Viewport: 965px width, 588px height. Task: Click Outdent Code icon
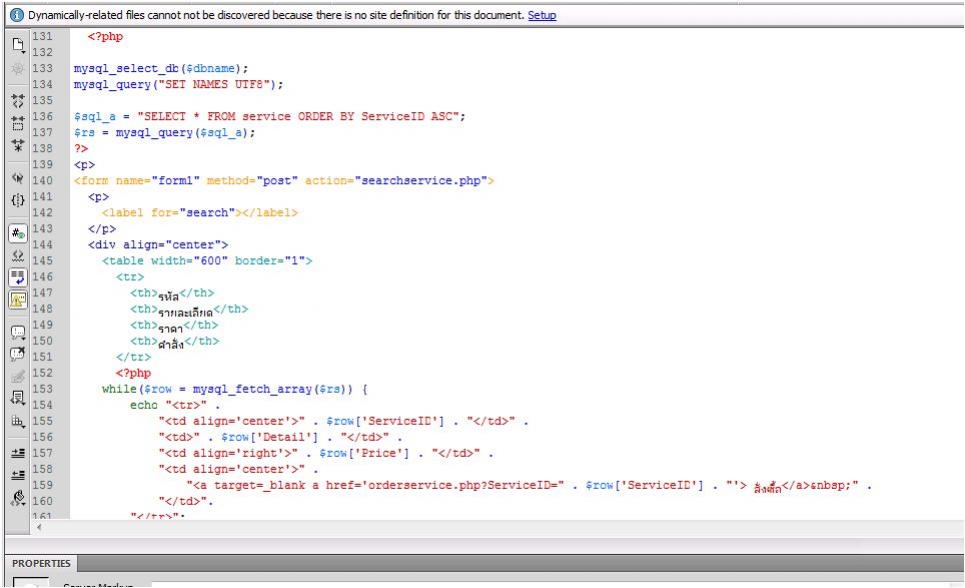coord(18,475)
